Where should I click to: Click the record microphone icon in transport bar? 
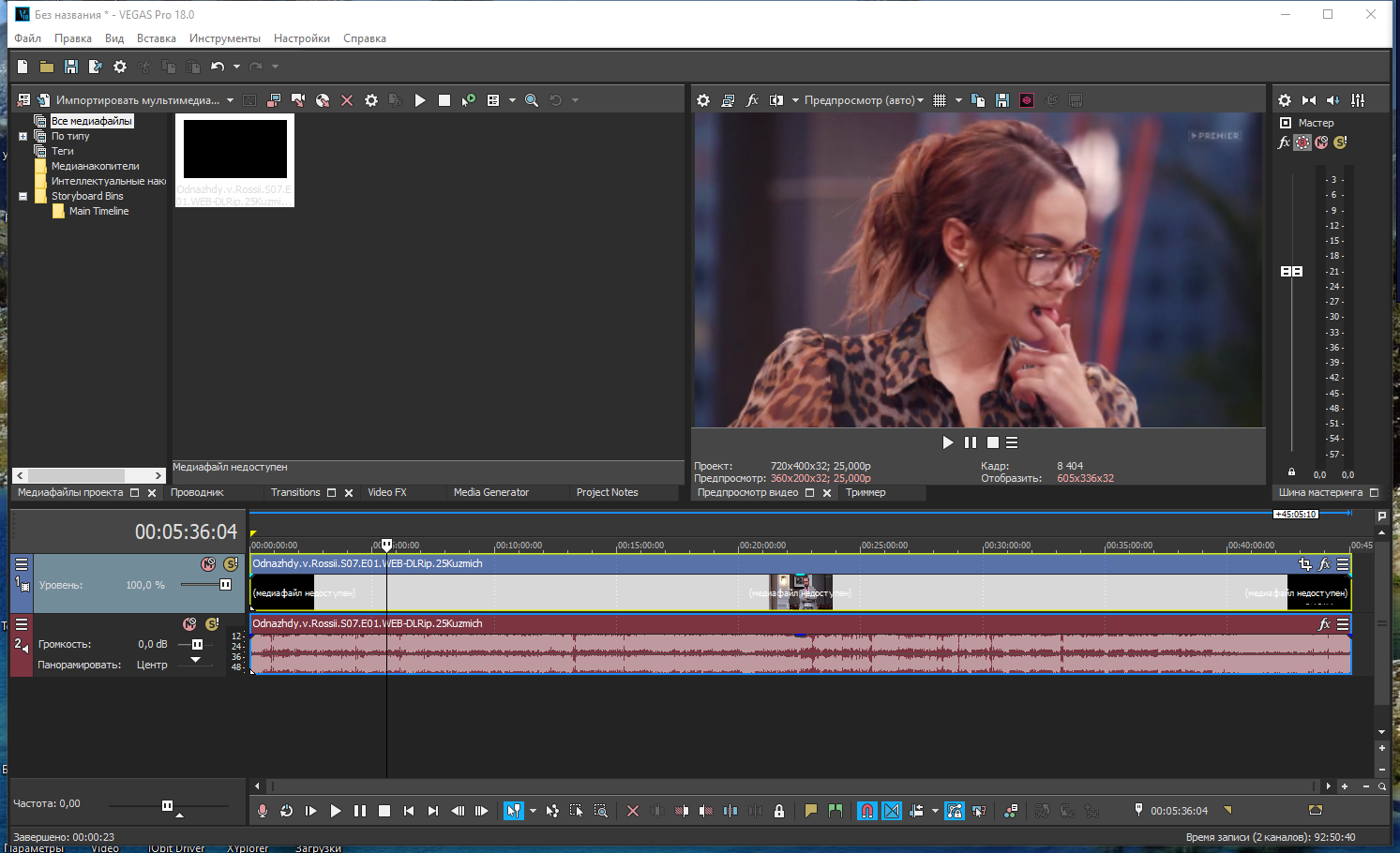pos(263,811)
